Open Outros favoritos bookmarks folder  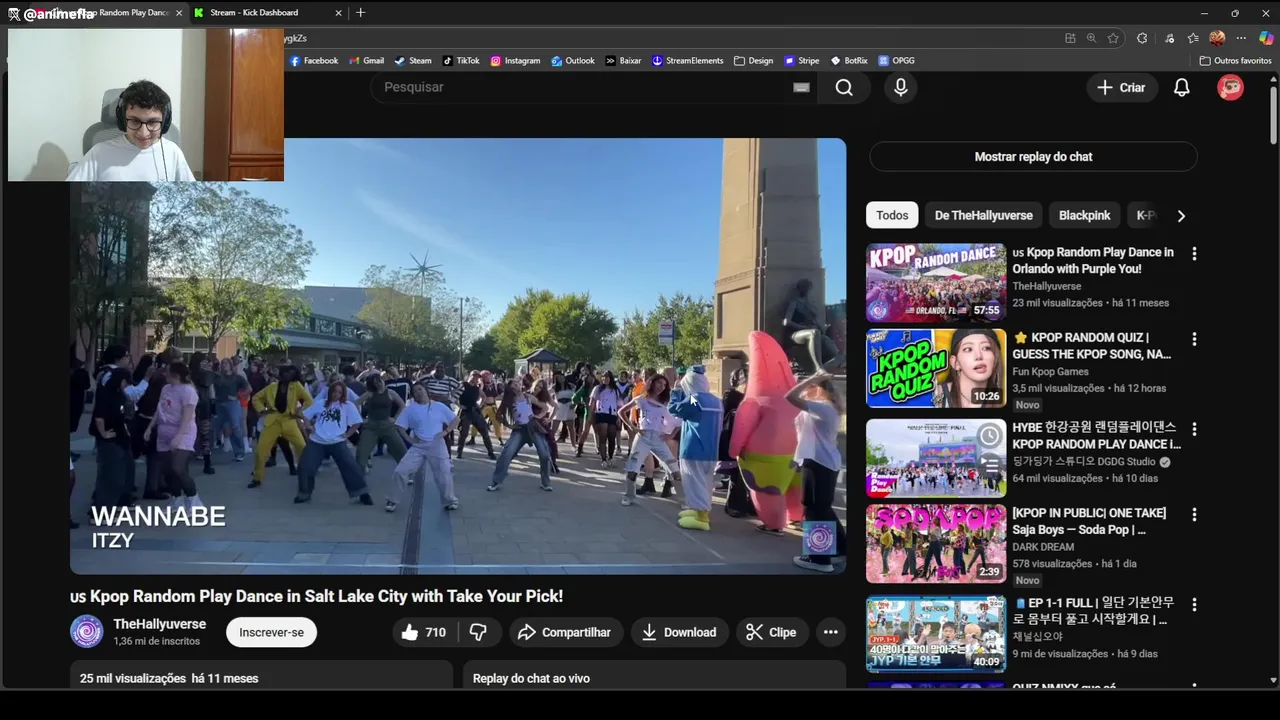point(1235,61)
